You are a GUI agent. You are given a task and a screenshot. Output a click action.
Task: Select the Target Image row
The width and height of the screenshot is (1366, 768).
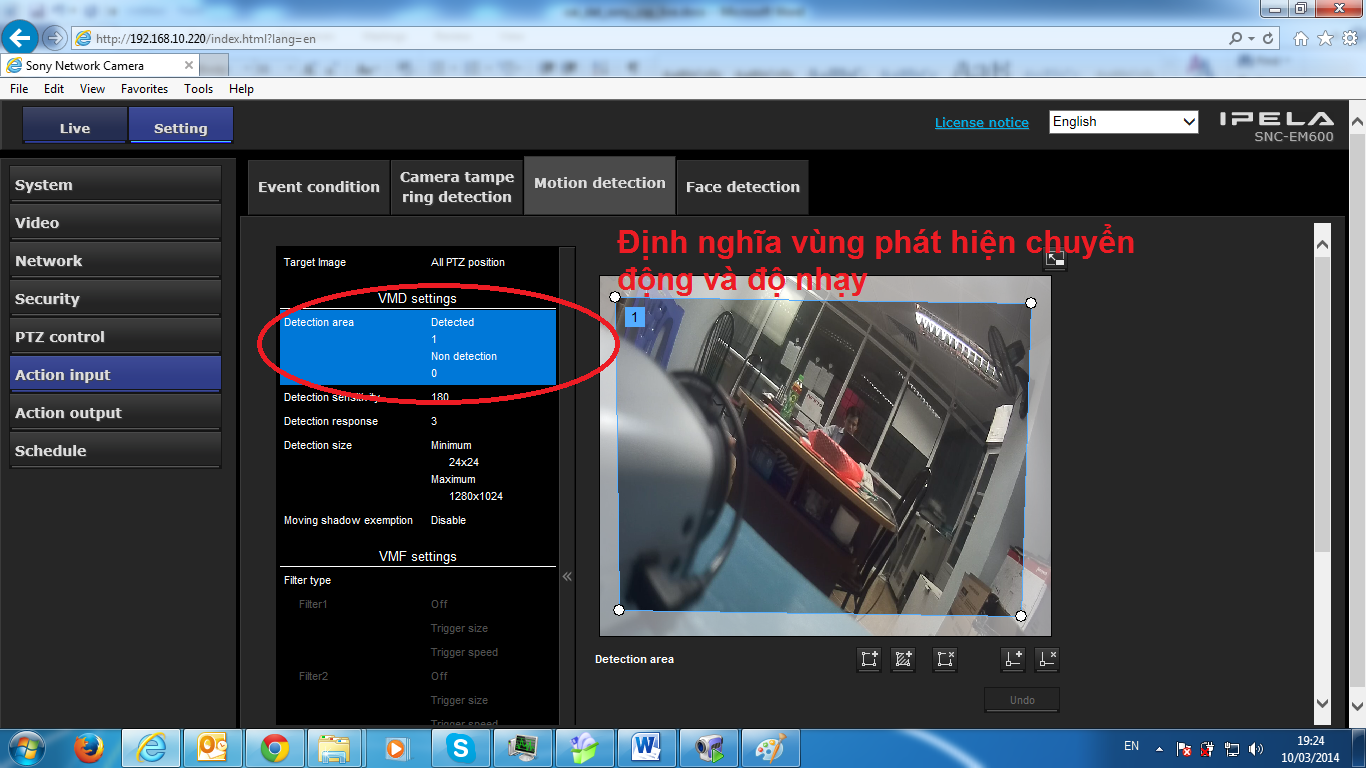[417, 262]
